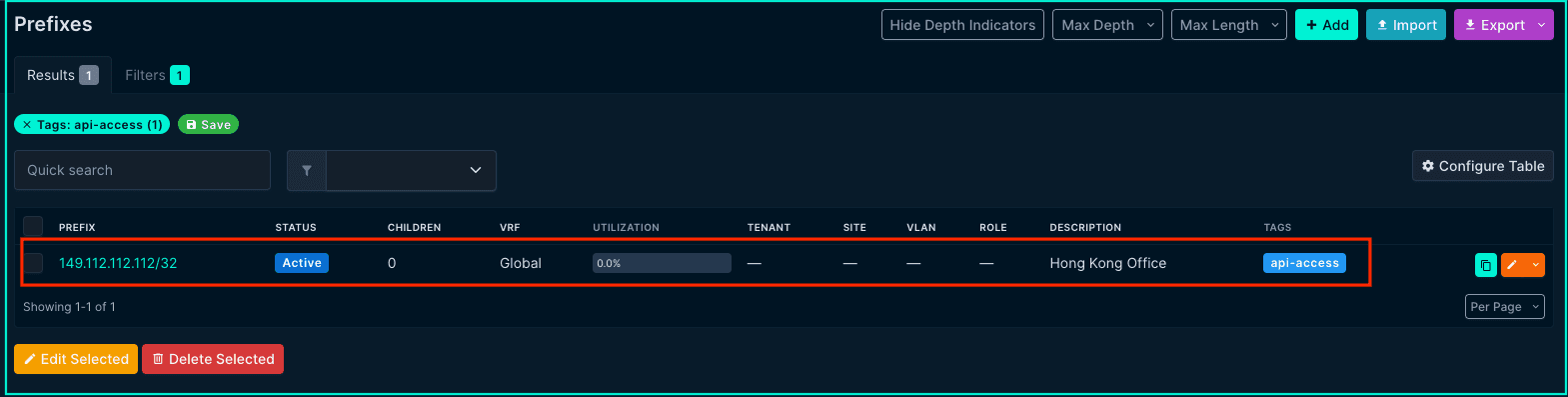Focus the Quick search field
This screenshot has height=397, width=1568.
[x=142, y=170]
